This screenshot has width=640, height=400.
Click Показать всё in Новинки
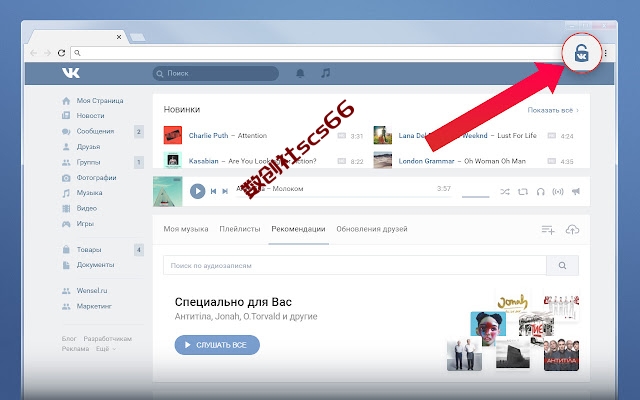pyautogui.click(x=553, y=110)
